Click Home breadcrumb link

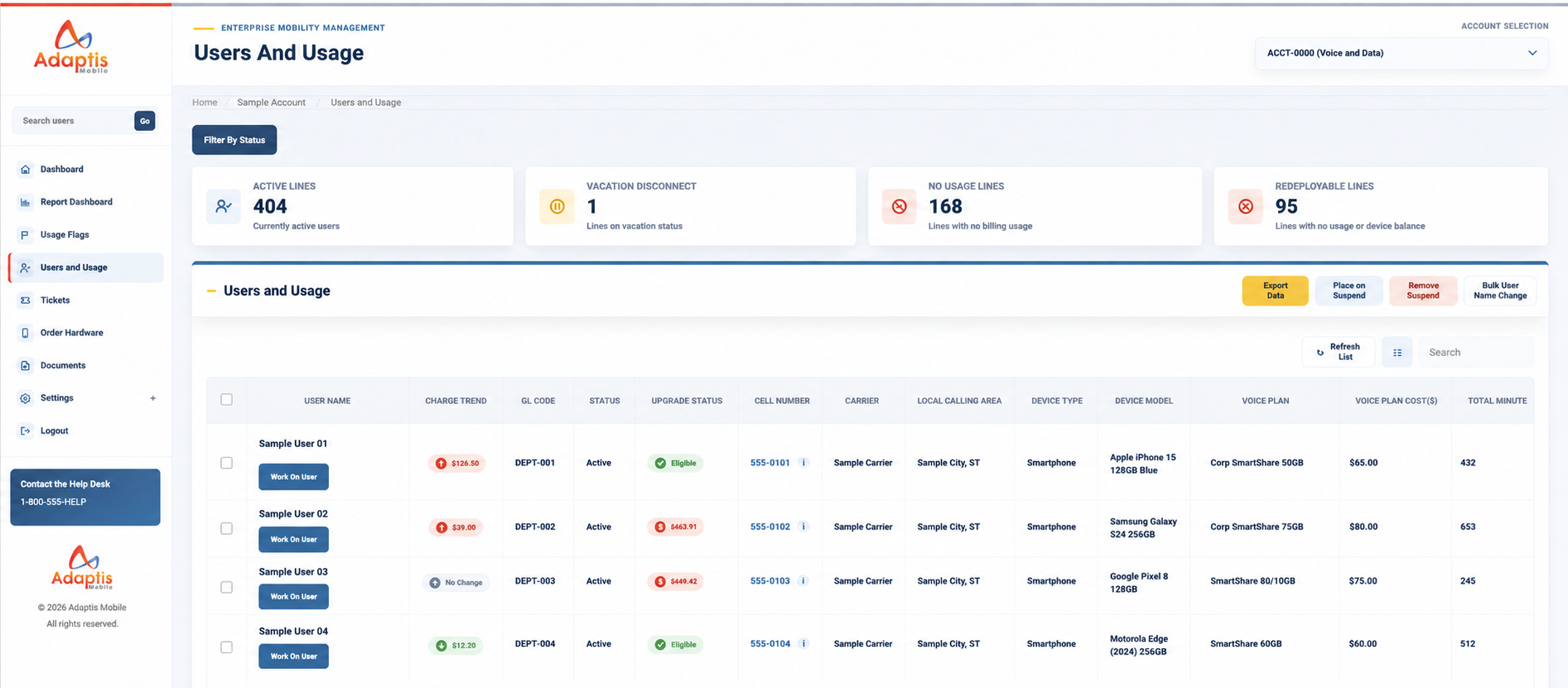pyautogui.click(x=205, y=103)
